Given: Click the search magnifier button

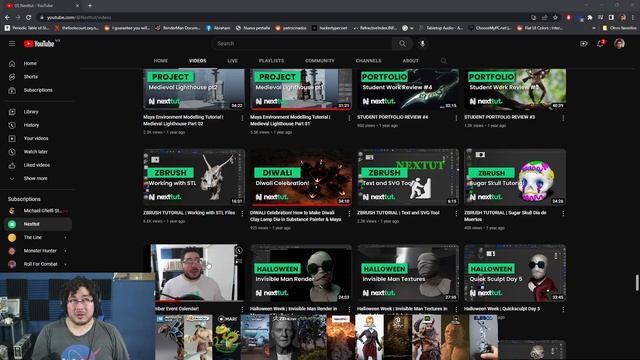Looking at the screenshot, I should click(402, 44).
